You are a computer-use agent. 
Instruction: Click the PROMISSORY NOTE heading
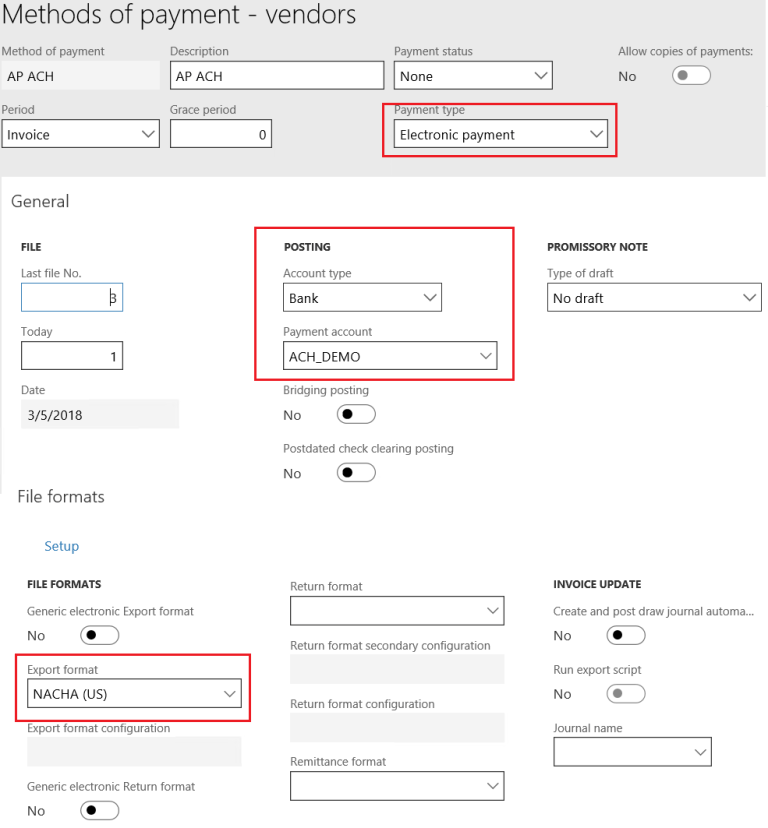pos(597,247)
